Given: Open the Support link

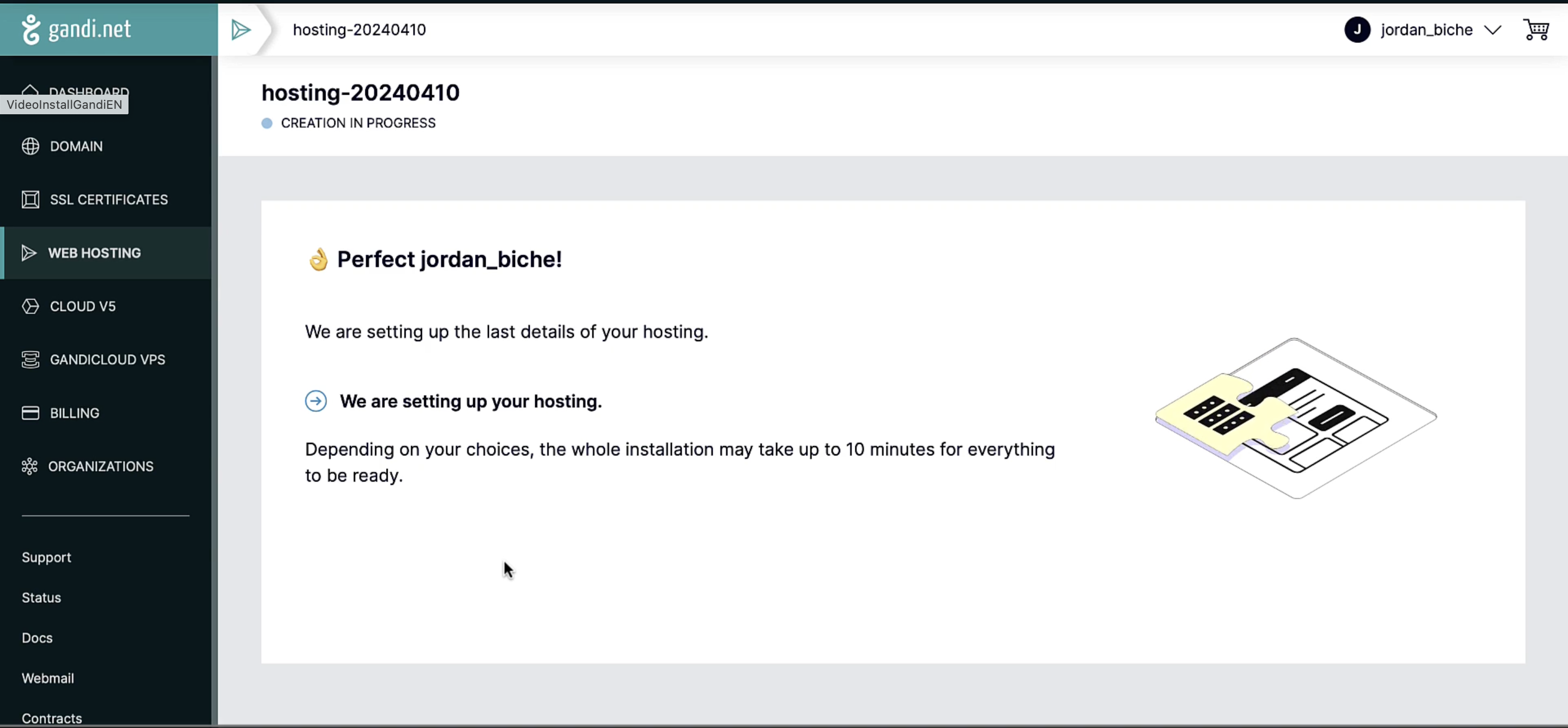Looking at the screenshot, I should pyautogui.click(x=46, y=557).
